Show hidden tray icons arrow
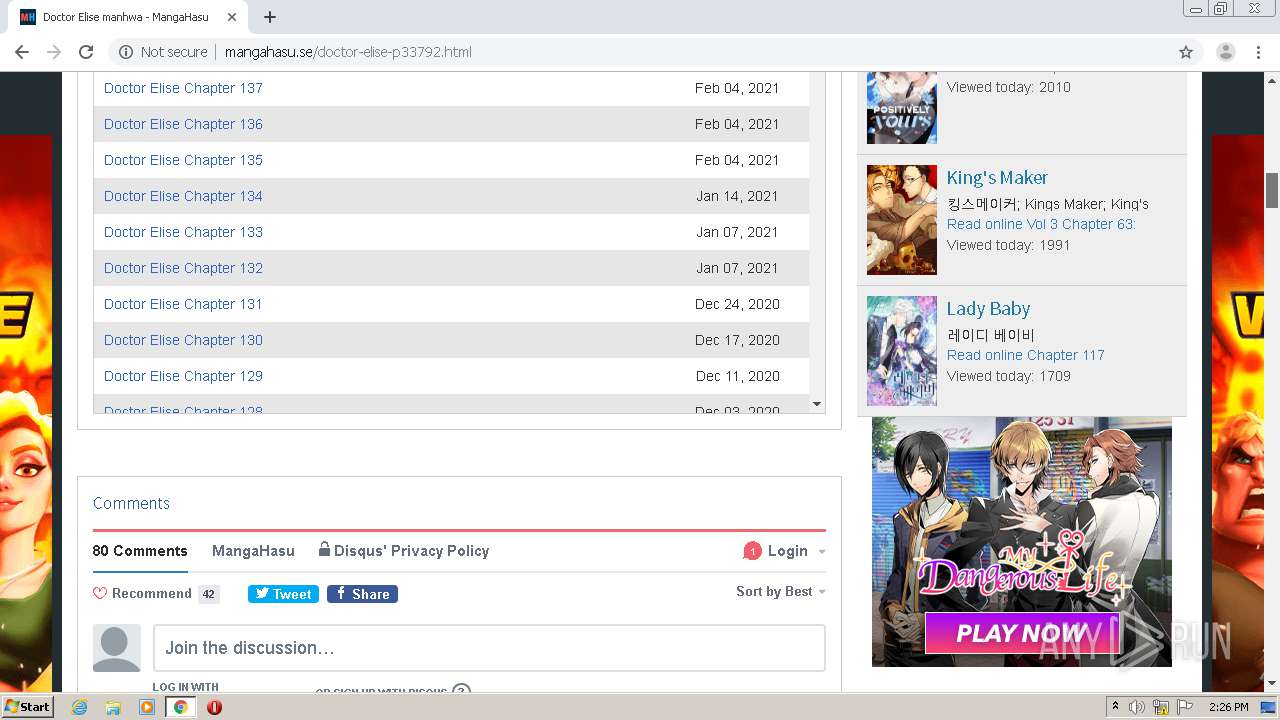Viewport: 1280px width, 720px height. click(1115, 707)
